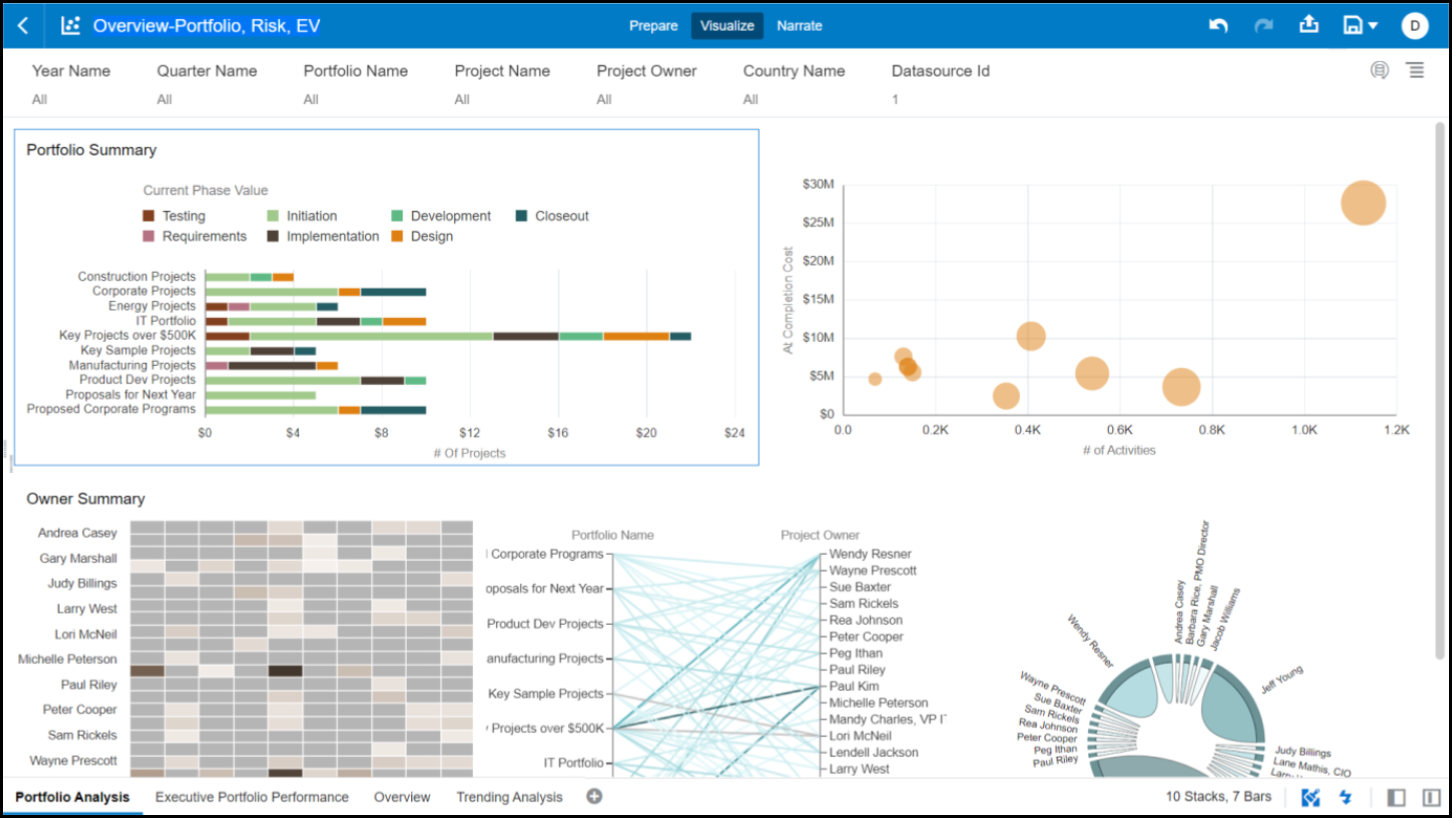This screenshot has height=818, width=1452.
Task: Open the Project Name filter
Action: tap(502, 84)
